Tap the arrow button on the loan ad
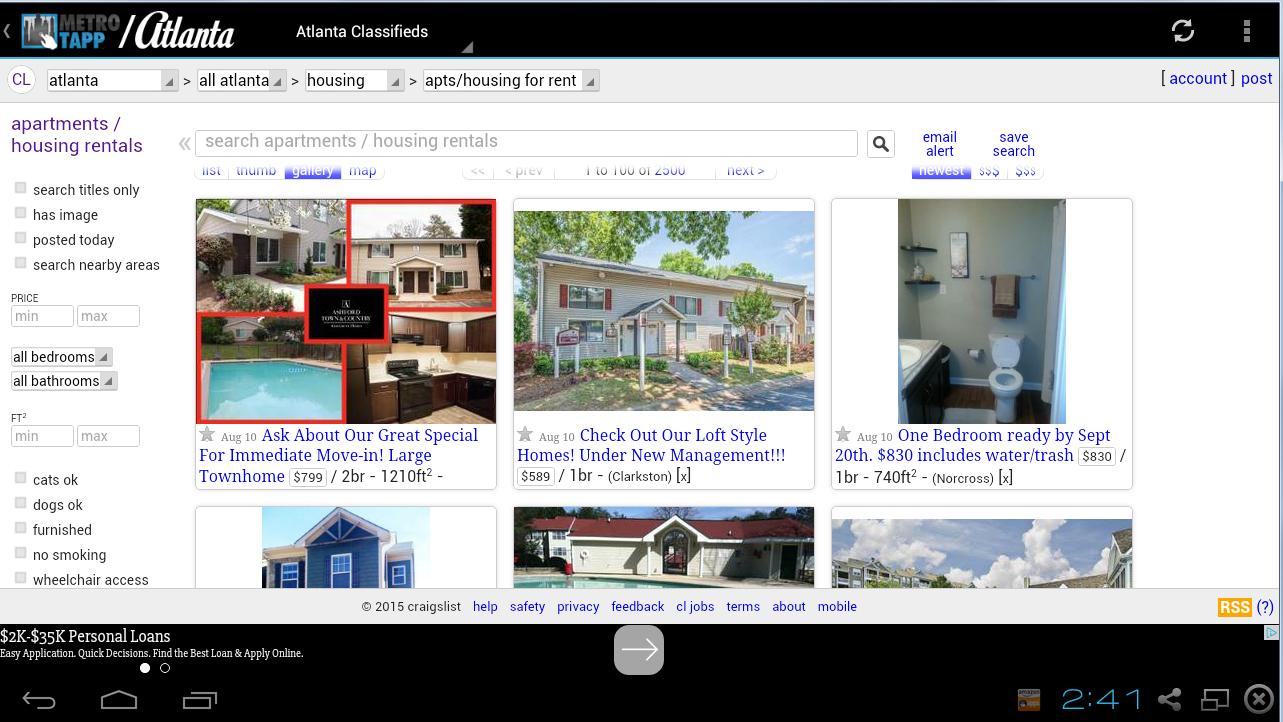This screenshot has height=722, width=1283. 639,650
